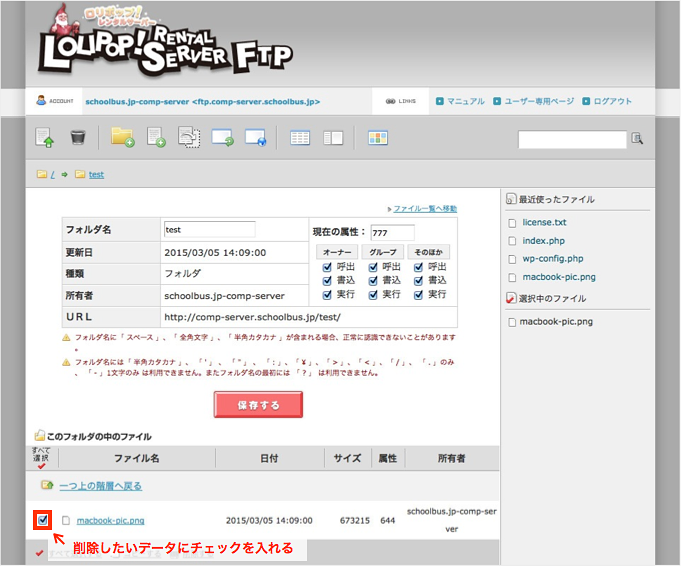Click the screen with globe icon
681x566 pixels.
tap(255, 138)
